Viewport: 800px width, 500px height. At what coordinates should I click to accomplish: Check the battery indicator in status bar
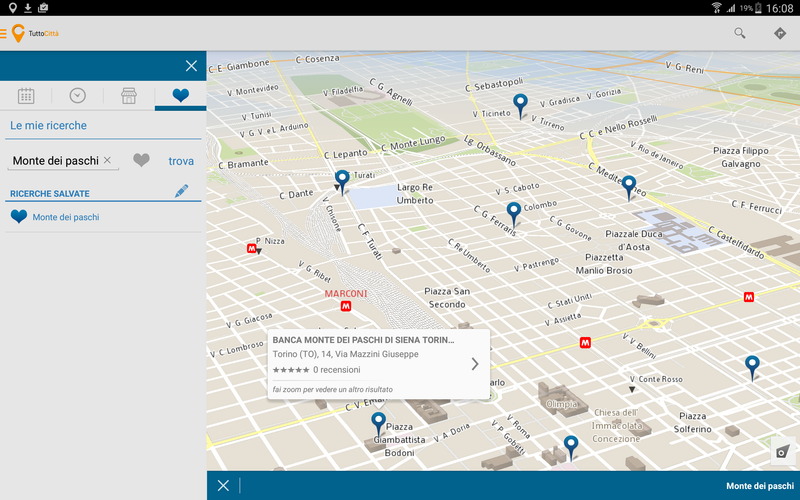[x=758, y=8]
